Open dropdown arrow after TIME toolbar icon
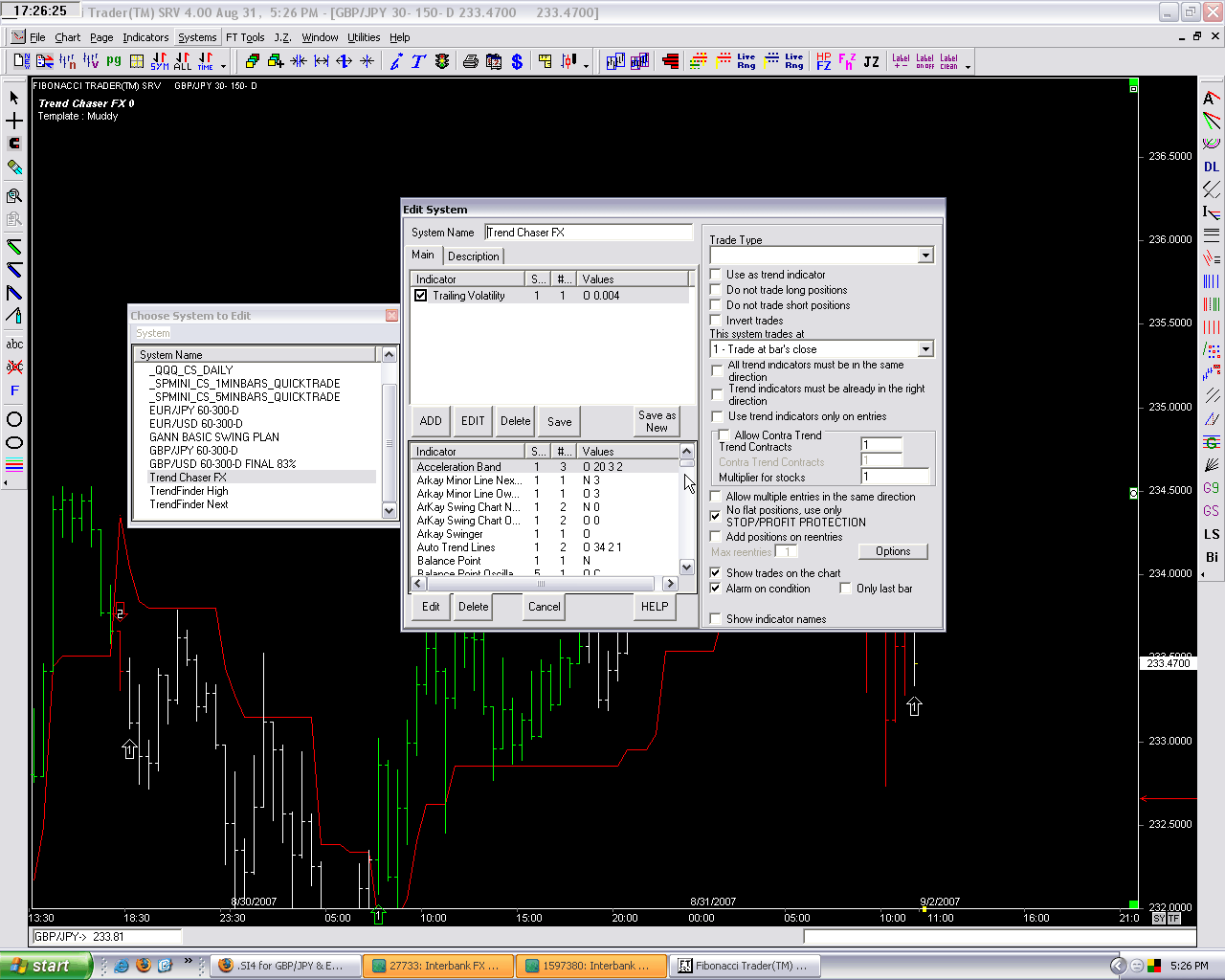Screen dimensions: 1225x980 point(224,66)
